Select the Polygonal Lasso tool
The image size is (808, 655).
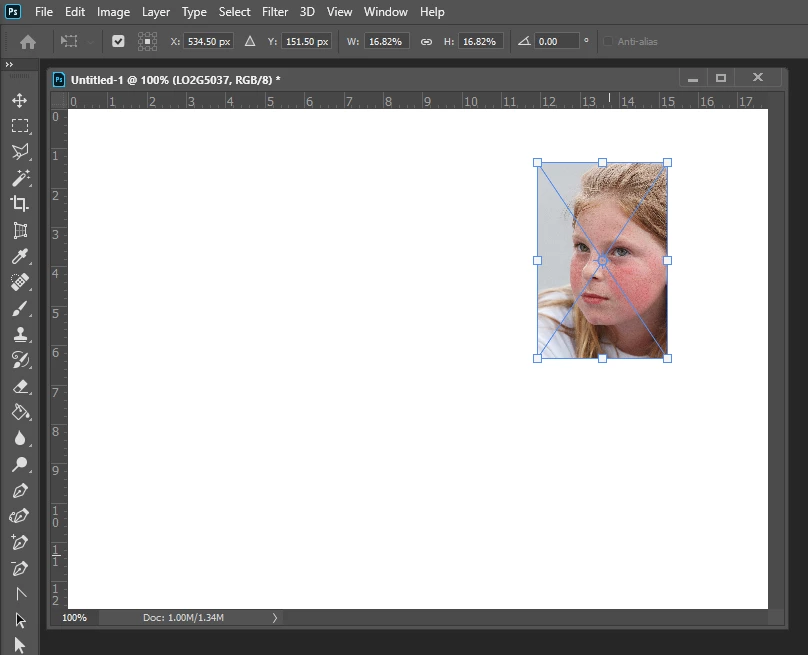tap(20, 152)
